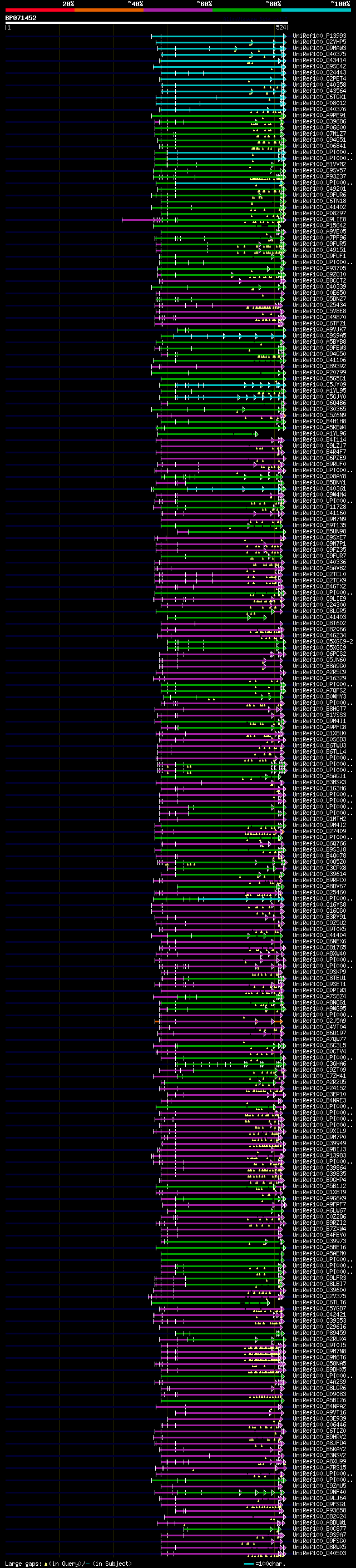
Task: Select label UniRef100_B4G234
Action: tap(319, 635)
